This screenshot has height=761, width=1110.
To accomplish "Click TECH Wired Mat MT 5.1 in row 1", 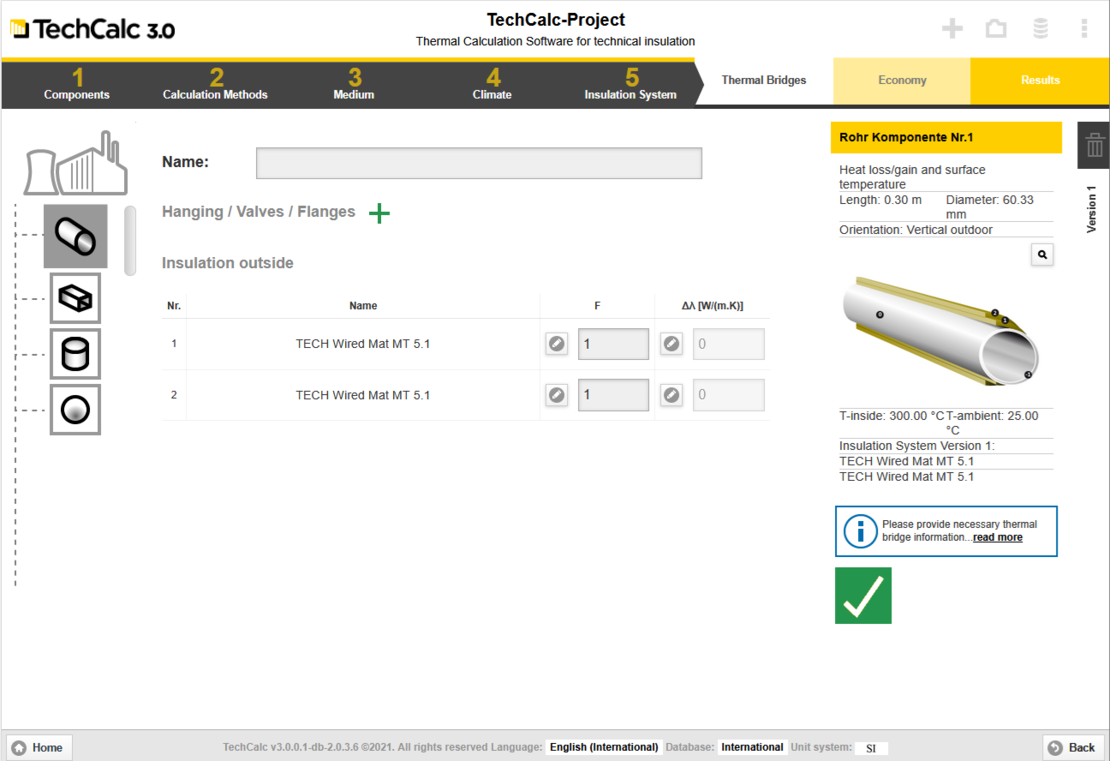I will pos(362,344).
